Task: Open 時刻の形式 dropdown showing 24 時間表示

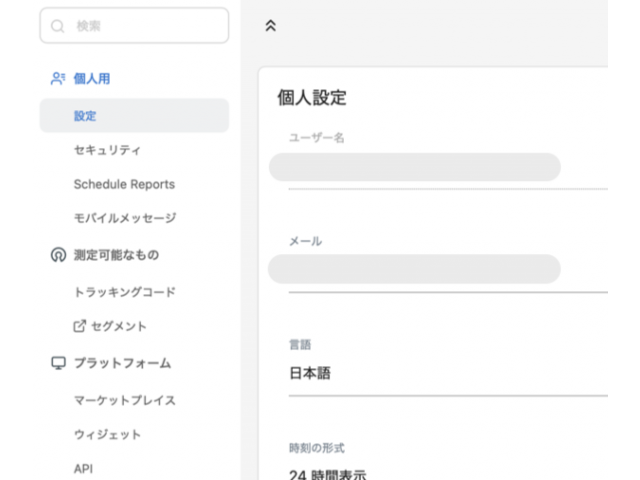Action: (448, 475)
